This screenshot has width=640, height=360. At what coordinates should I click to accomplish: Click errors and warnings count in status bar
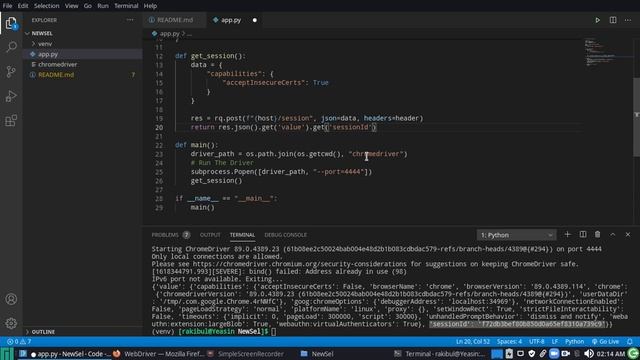coord(19,342)
